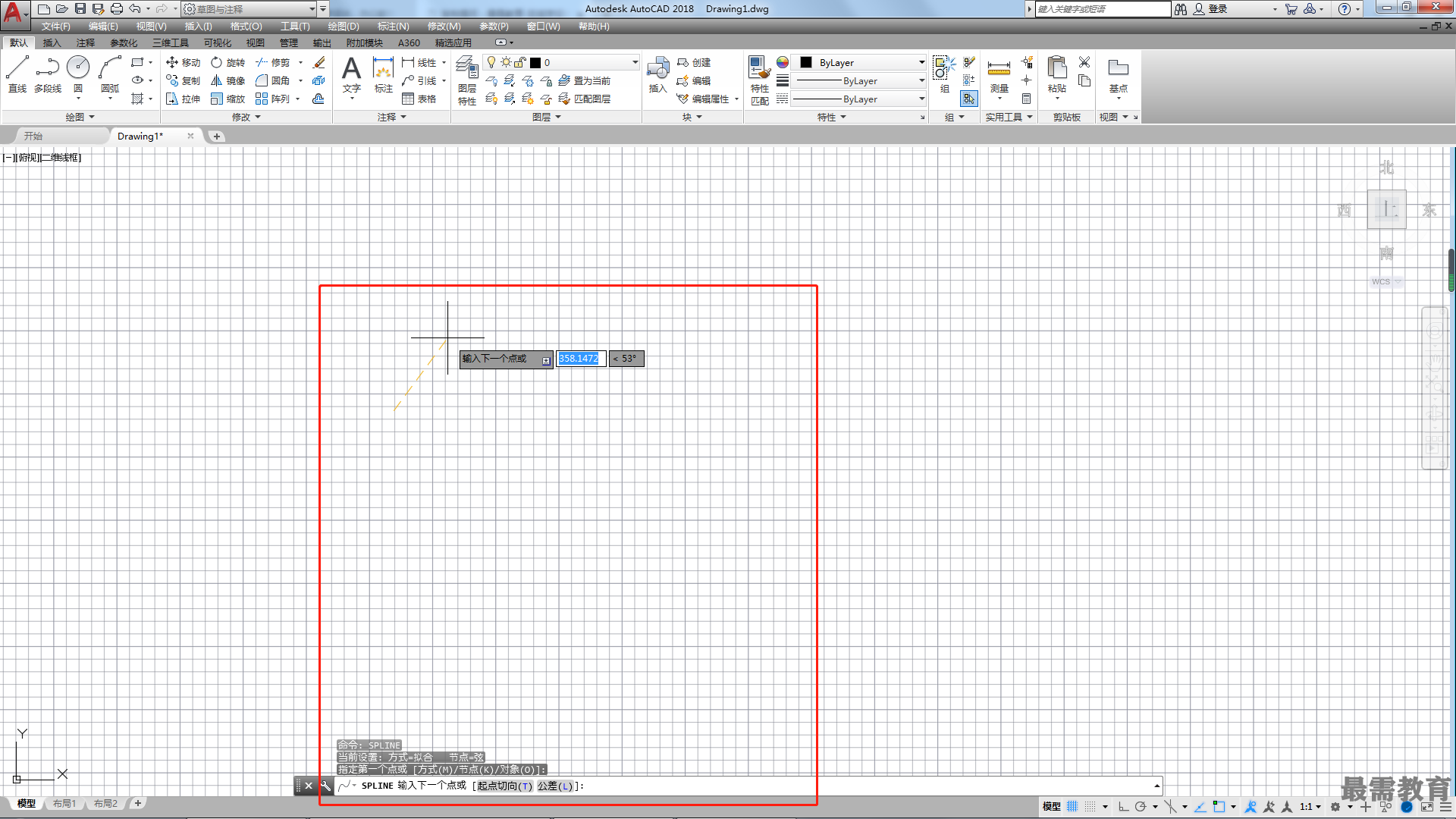Click the Mirror (镜像) tool
1456x819 pixels.
tap(227, 80)
